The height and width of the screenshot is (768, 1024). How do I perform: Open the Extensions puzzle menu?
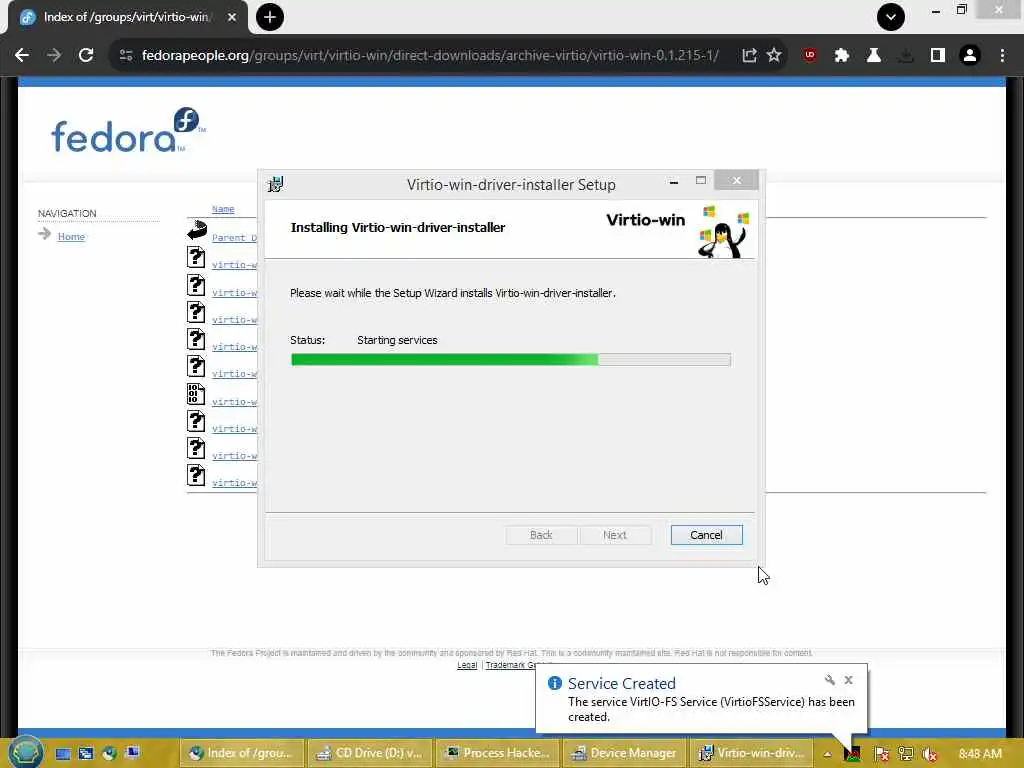pos(842,56)
